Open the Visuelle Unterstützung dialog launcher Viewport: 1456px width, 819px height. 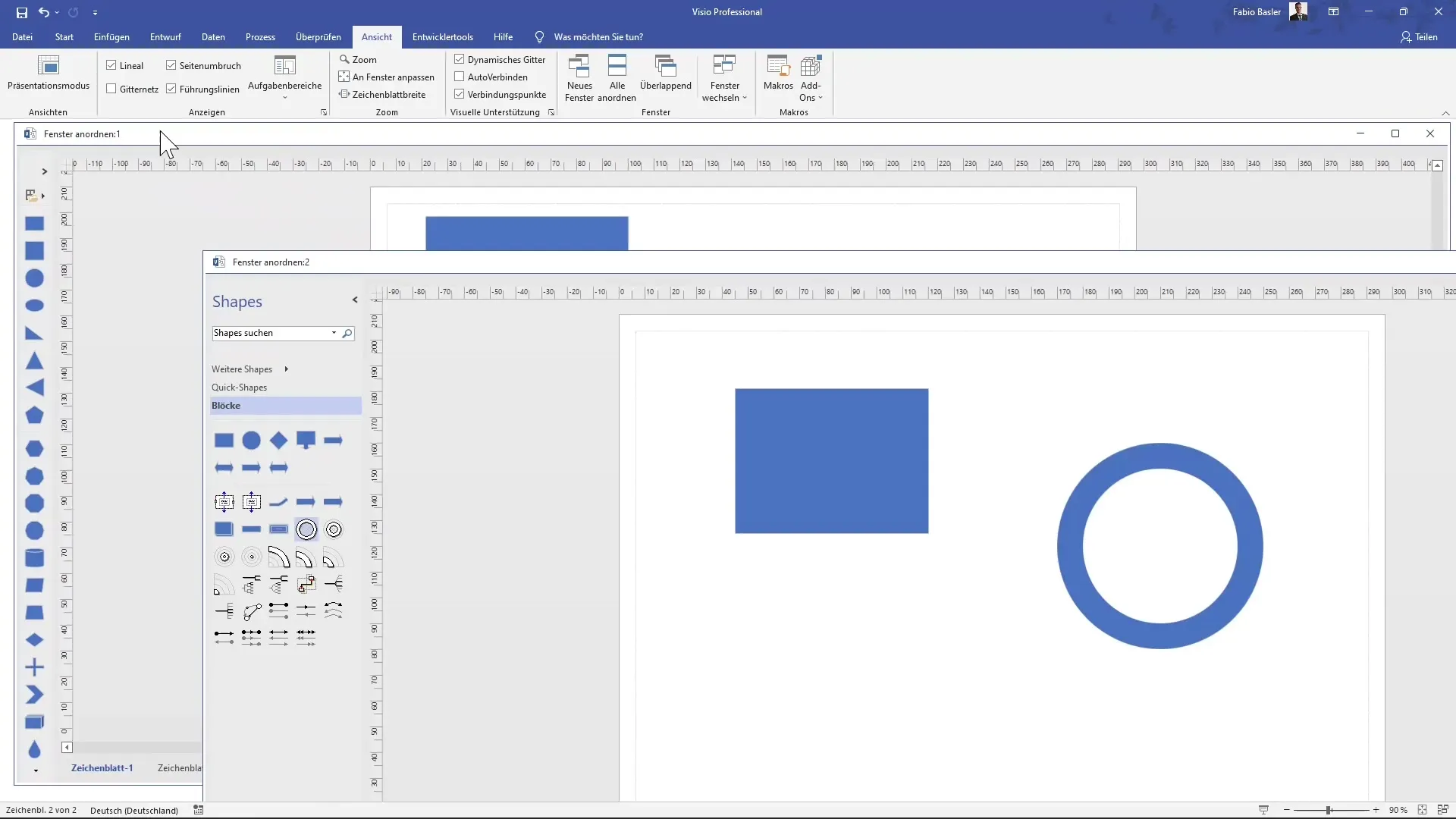click(x=551, y=112)
